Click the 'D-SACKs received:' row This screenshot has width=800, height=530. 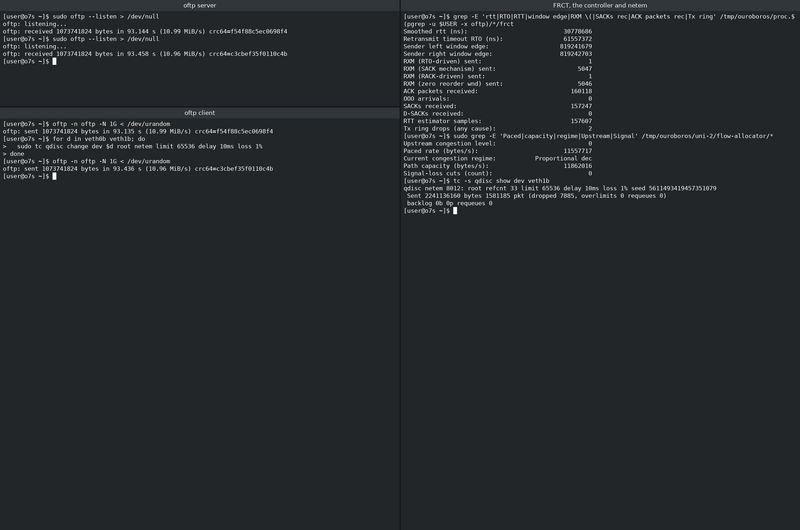[x=497, y=114]
